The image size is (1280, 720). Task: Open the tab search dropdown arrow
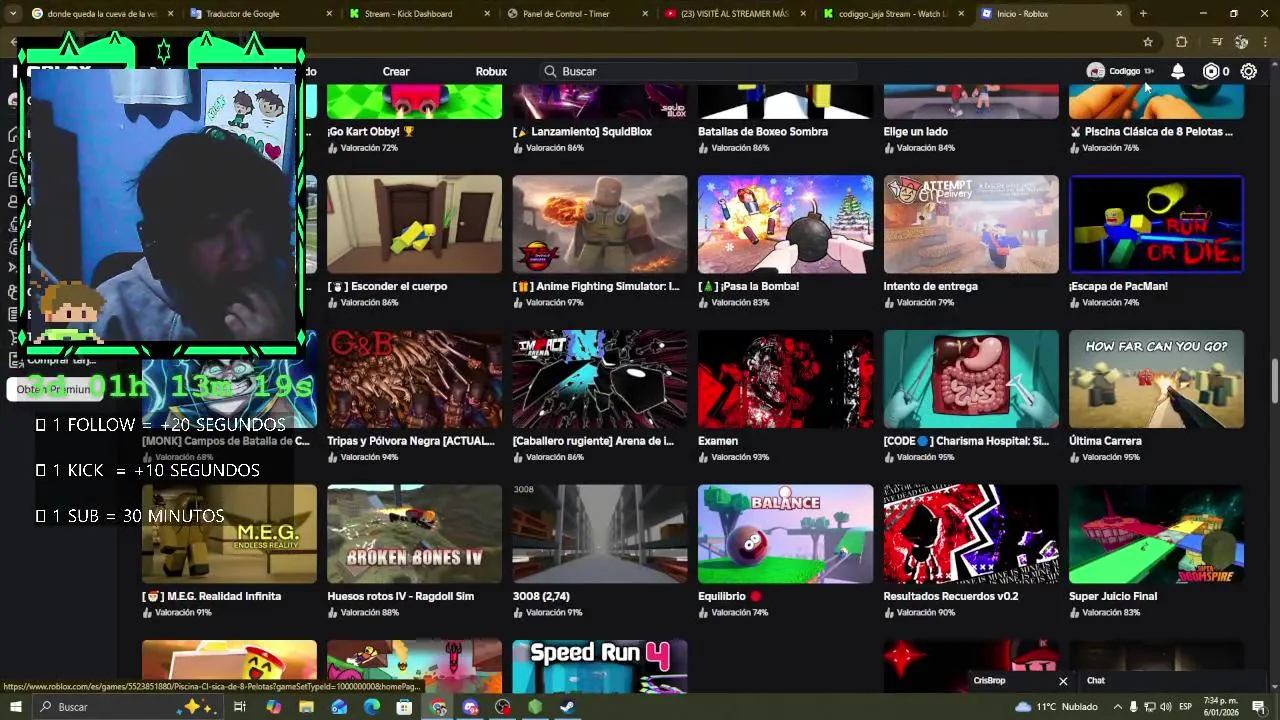coord(14,14)
